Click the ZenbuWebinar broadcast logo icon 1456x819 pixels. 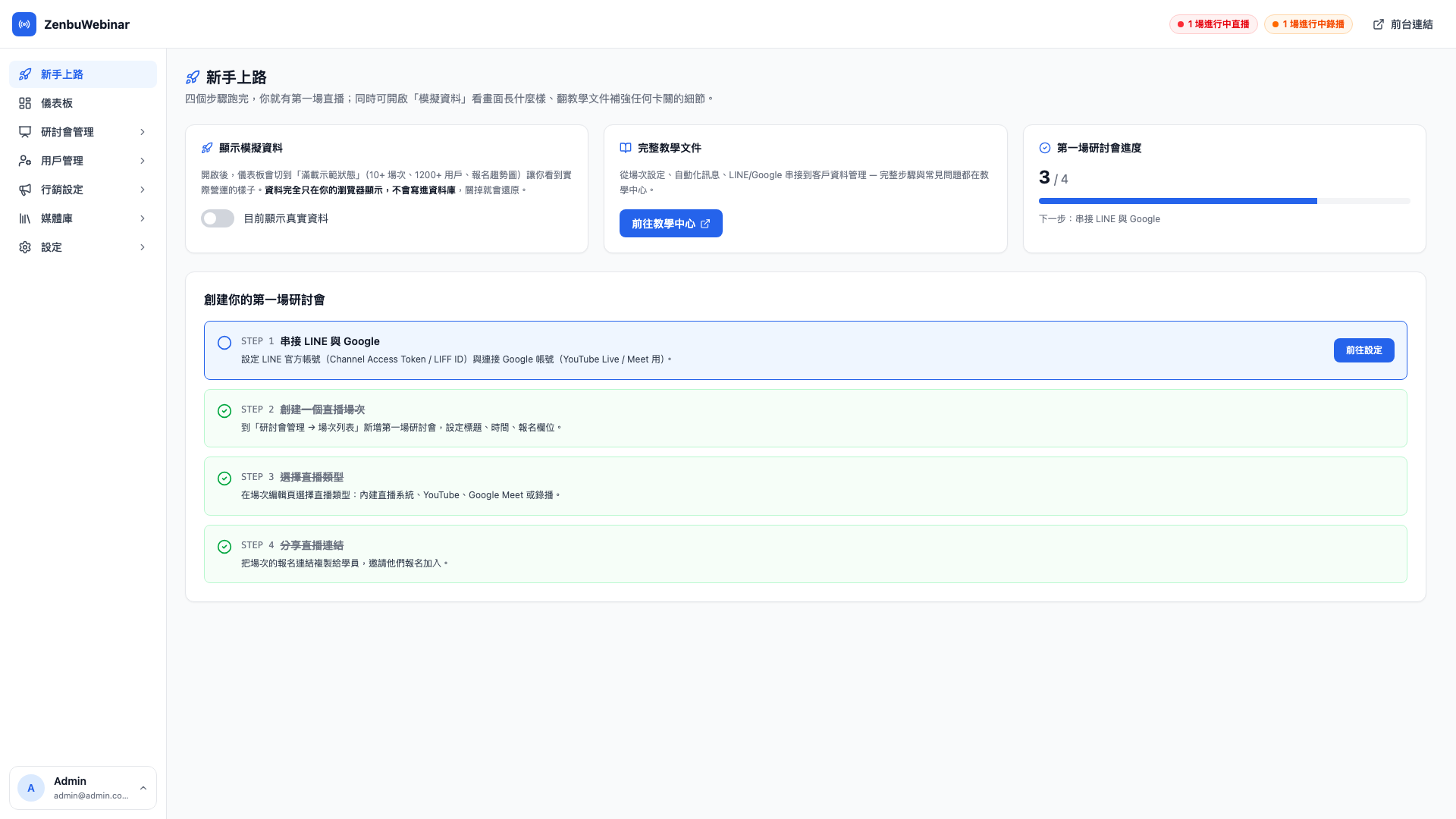24,24
